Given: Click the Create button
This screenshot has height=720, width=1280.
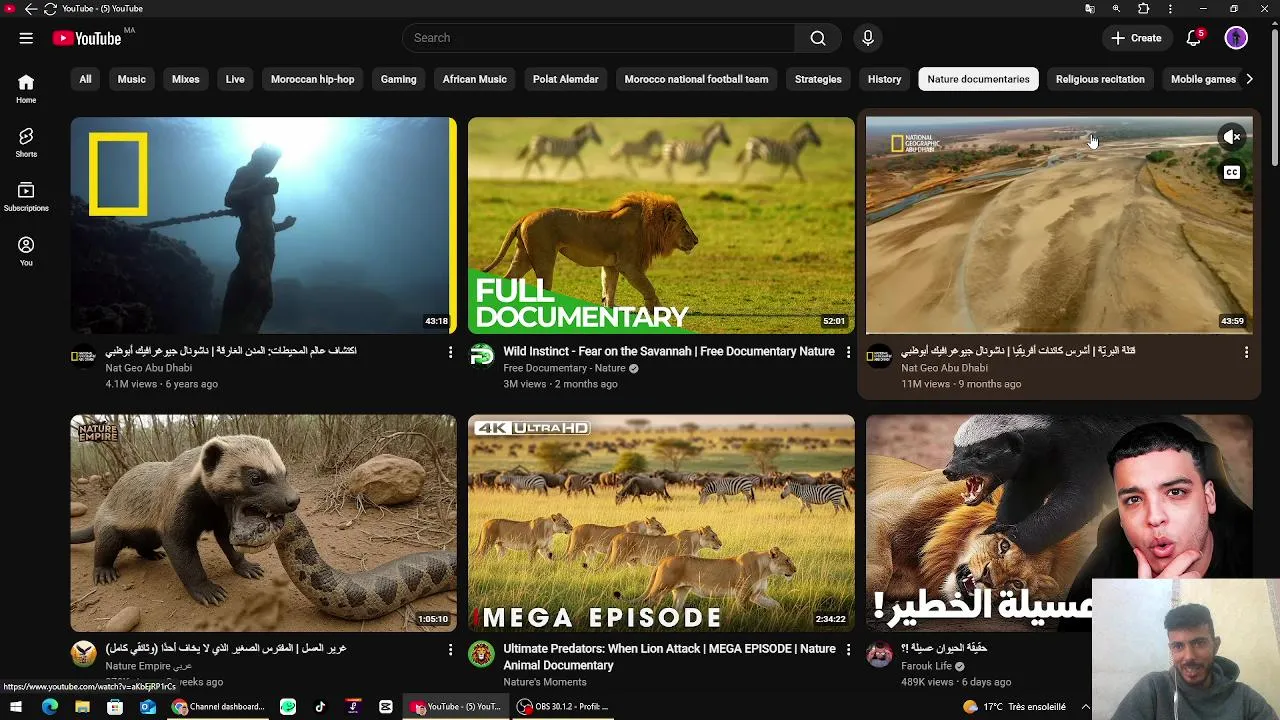Looking at the screenshot, I should [1136, 38].
